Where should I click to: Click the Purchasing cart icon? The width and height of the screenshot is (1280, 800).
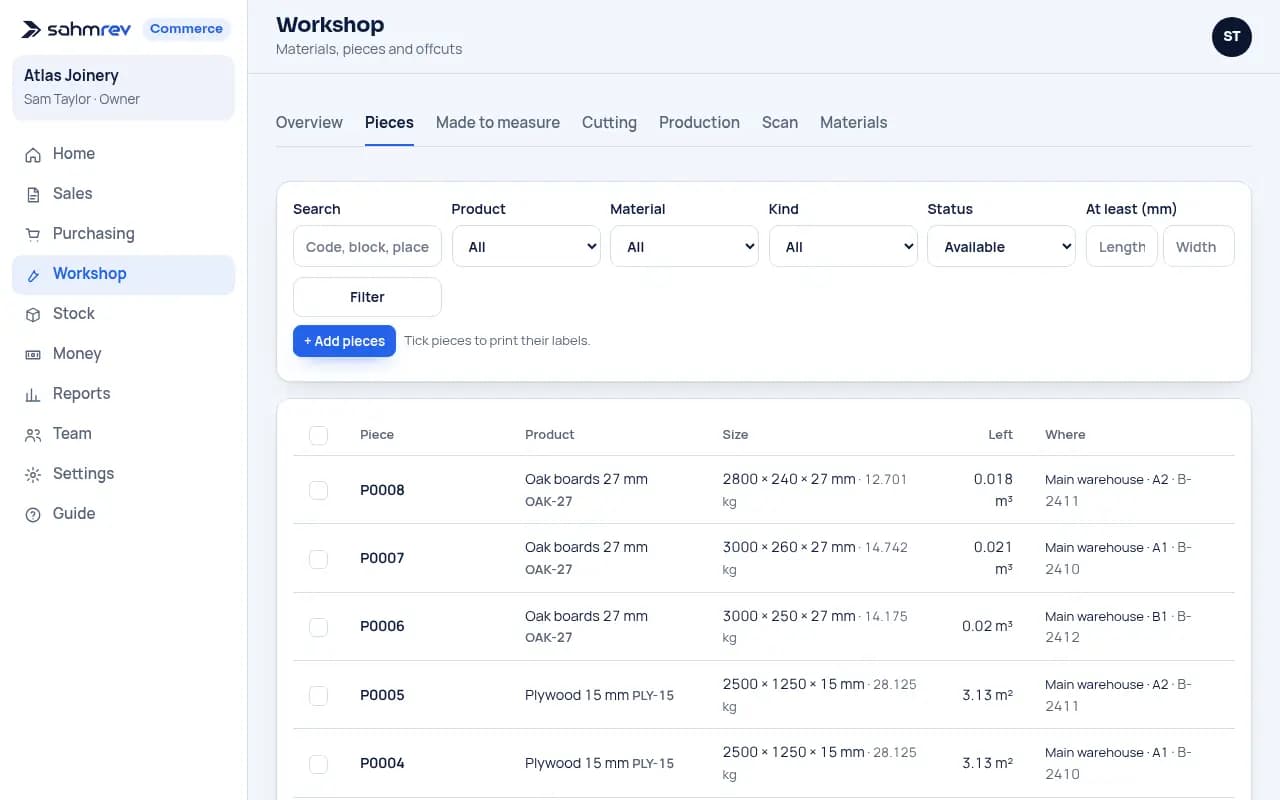(x=33, y=234)
